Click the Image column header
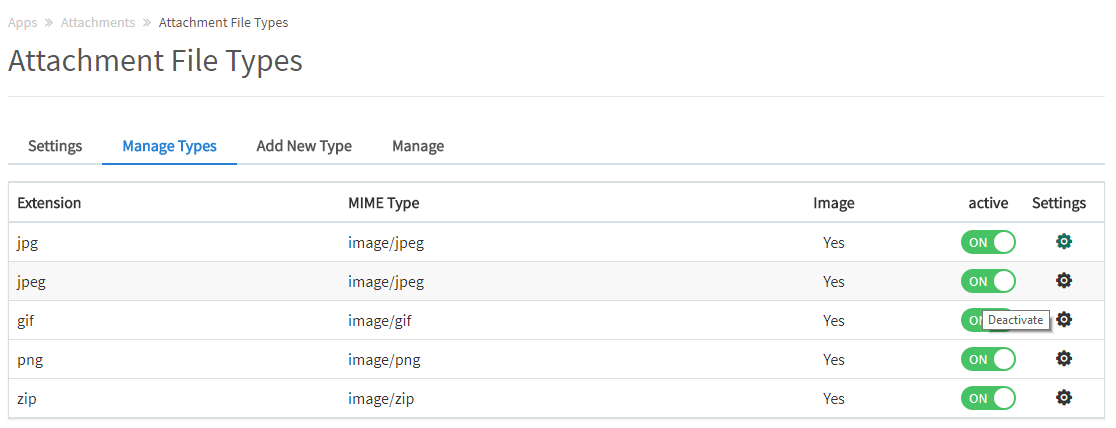The width and height of the screenshot is (1116, 428). click(833, 203)
